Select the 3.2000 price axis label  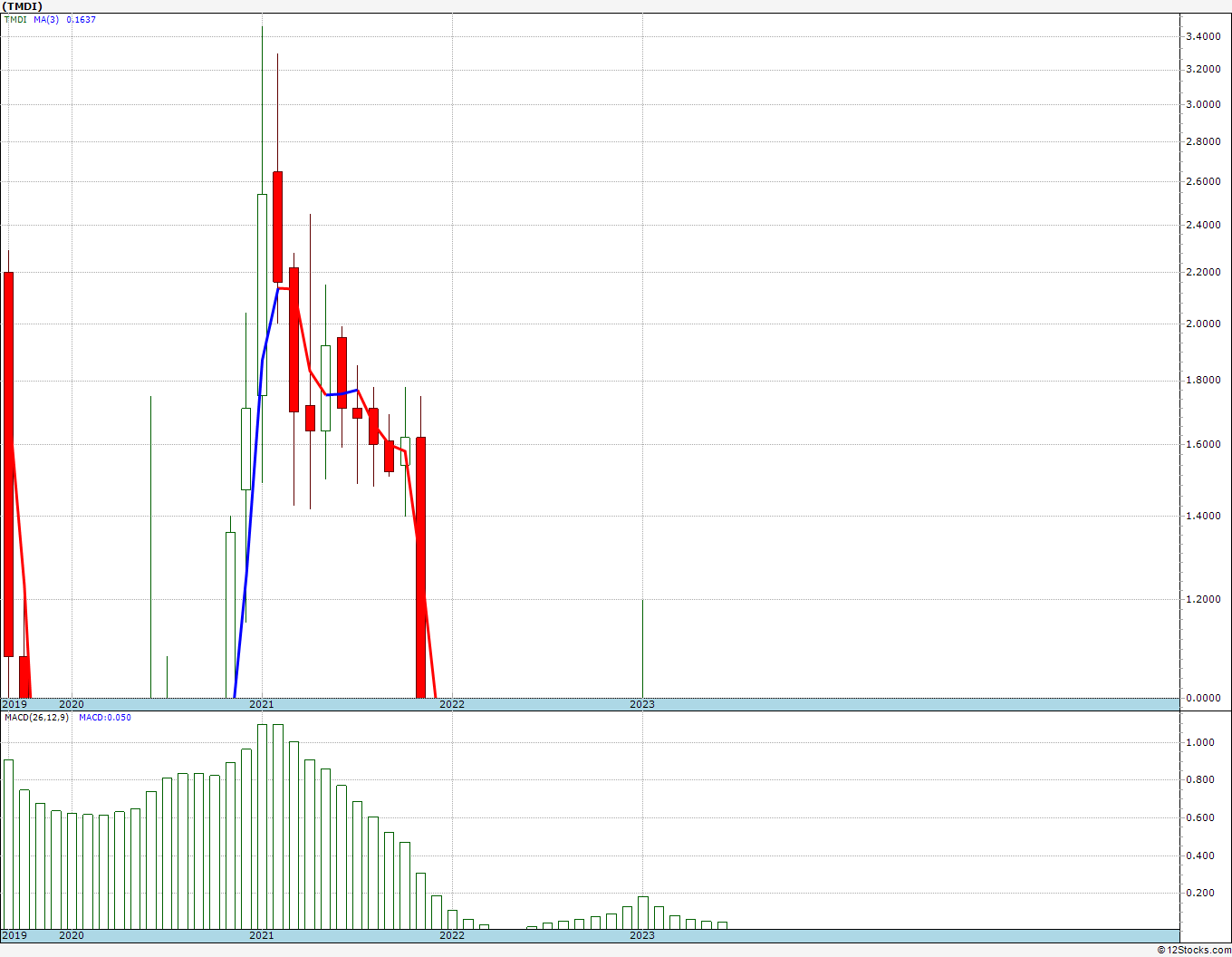coord(1202,70)
